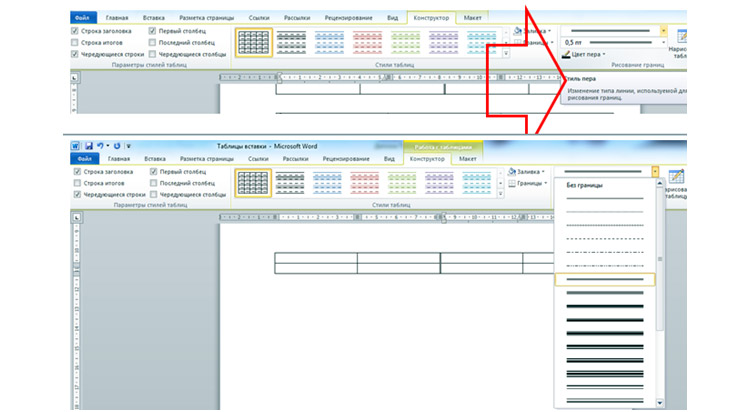750x412 pixels.
Task: Switch to Макет tab in lower window
Action: [467, 158]
